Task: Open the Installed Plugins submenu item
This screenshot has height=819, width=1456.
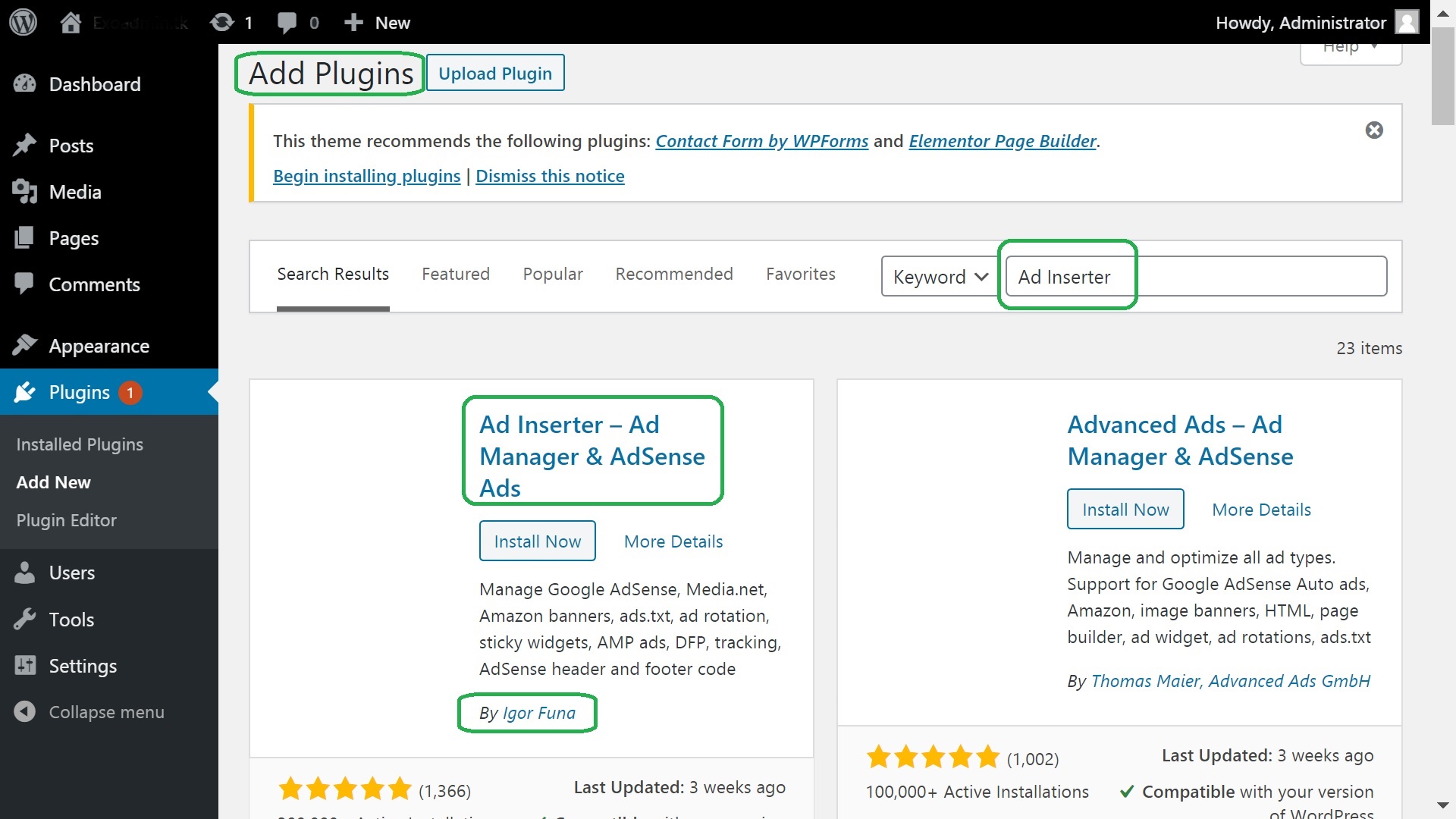Action: (80, 444)
